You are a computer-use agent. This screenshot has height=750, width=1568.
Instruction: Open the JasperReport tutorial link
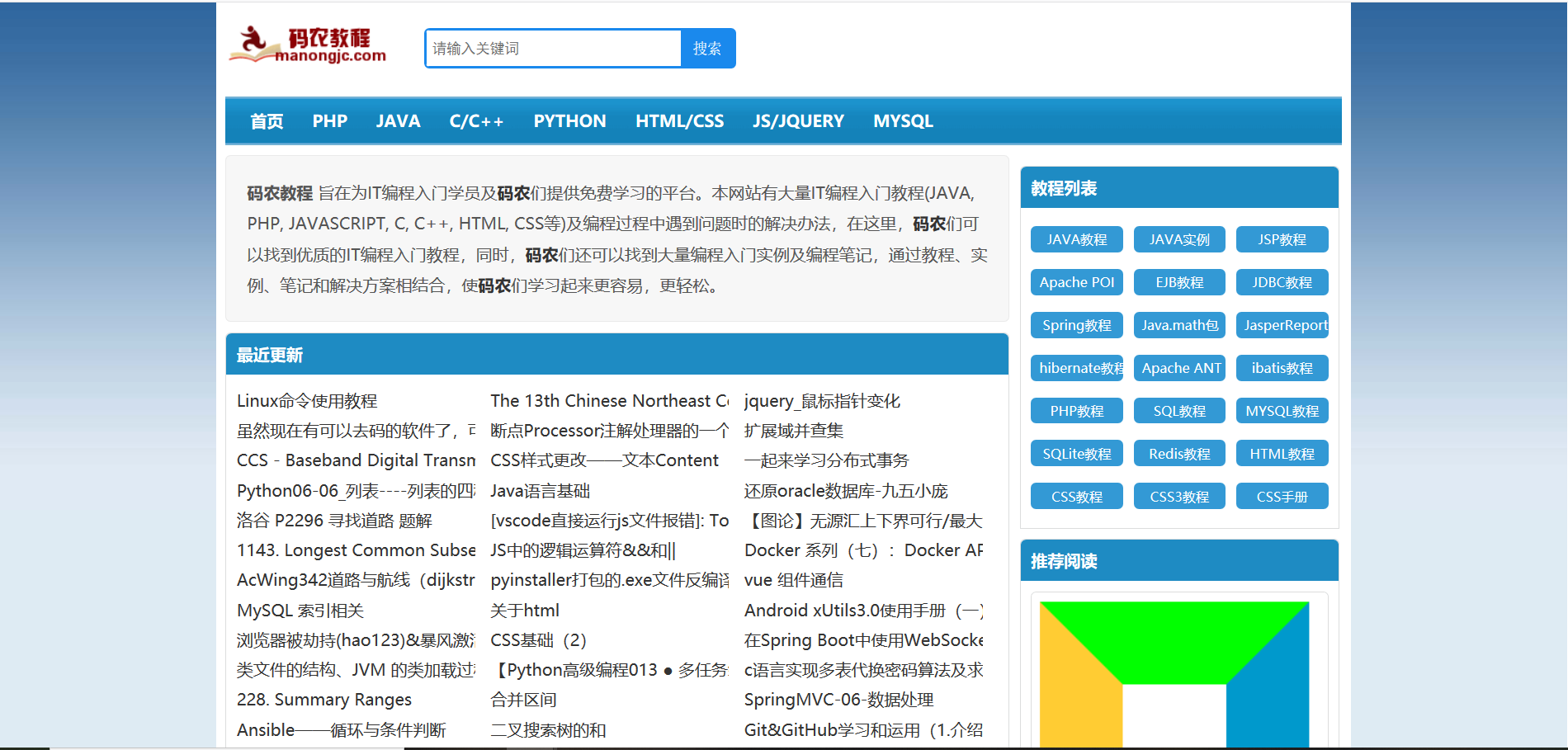click(1282, 325)
